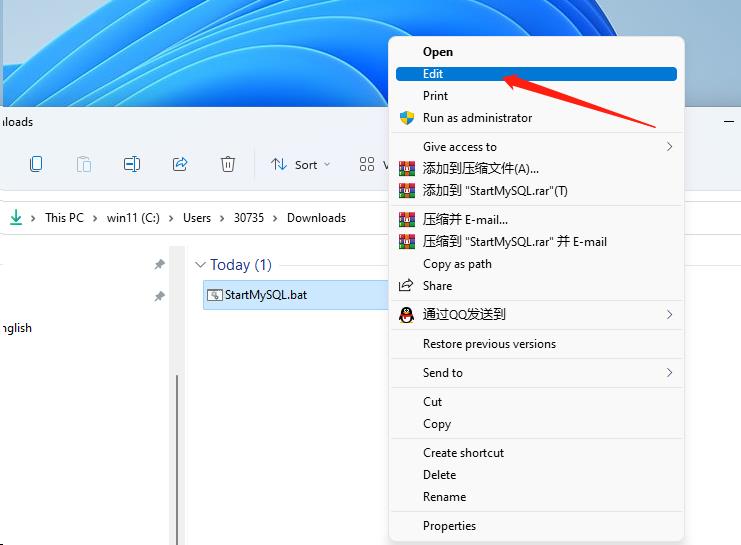This screenshot has width=741, height=545.
Task: Click the Delete trash can icon
Action: (228, 164)
